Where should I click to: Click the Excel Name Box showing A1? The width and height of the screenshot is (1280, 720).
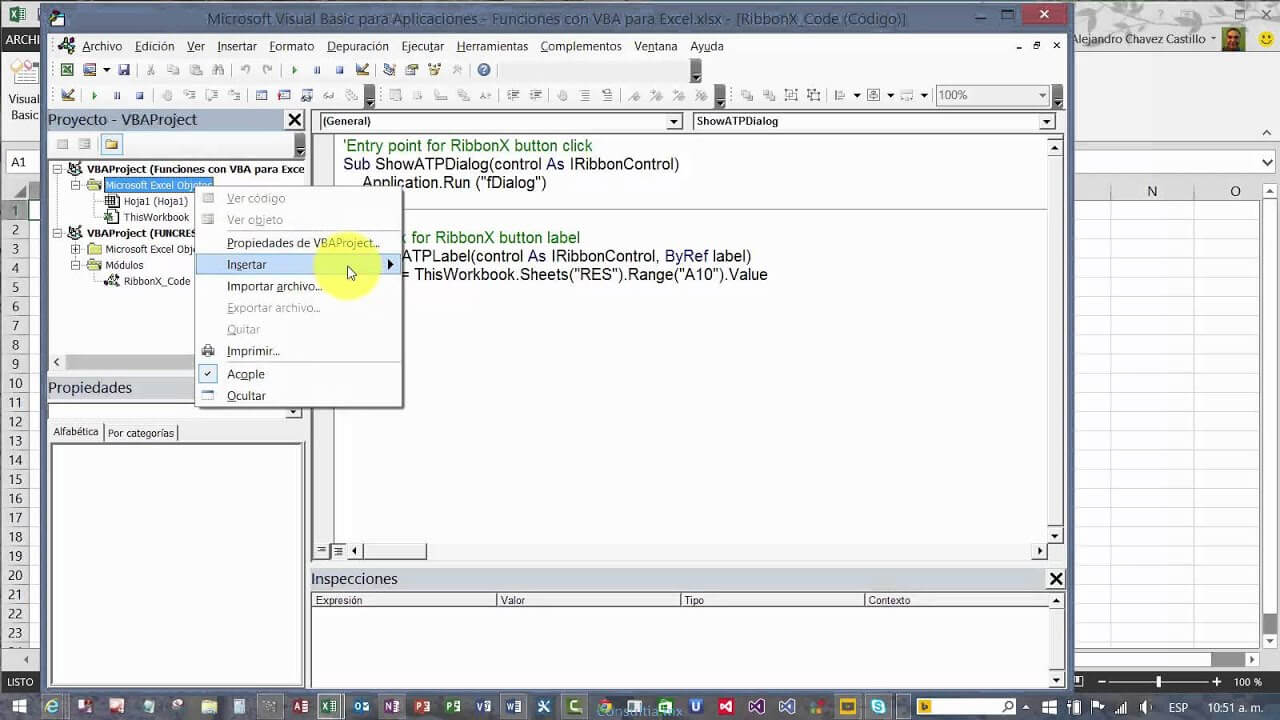[x=20, y=162]
